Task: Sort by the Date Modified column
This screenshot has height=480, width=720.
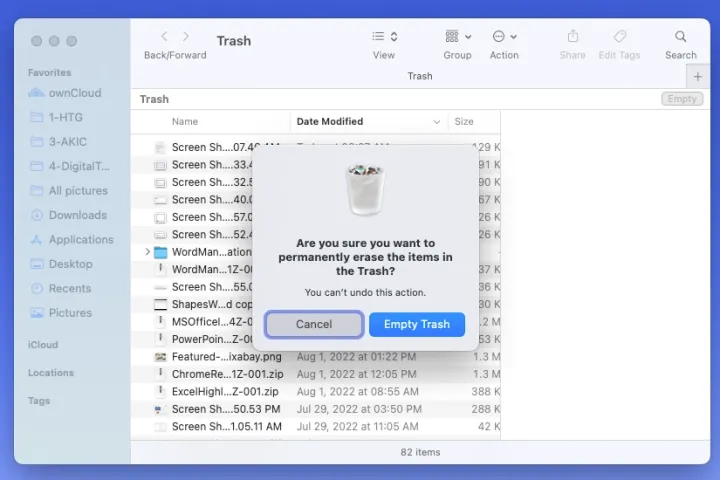Action: click(x=330, y=122)
